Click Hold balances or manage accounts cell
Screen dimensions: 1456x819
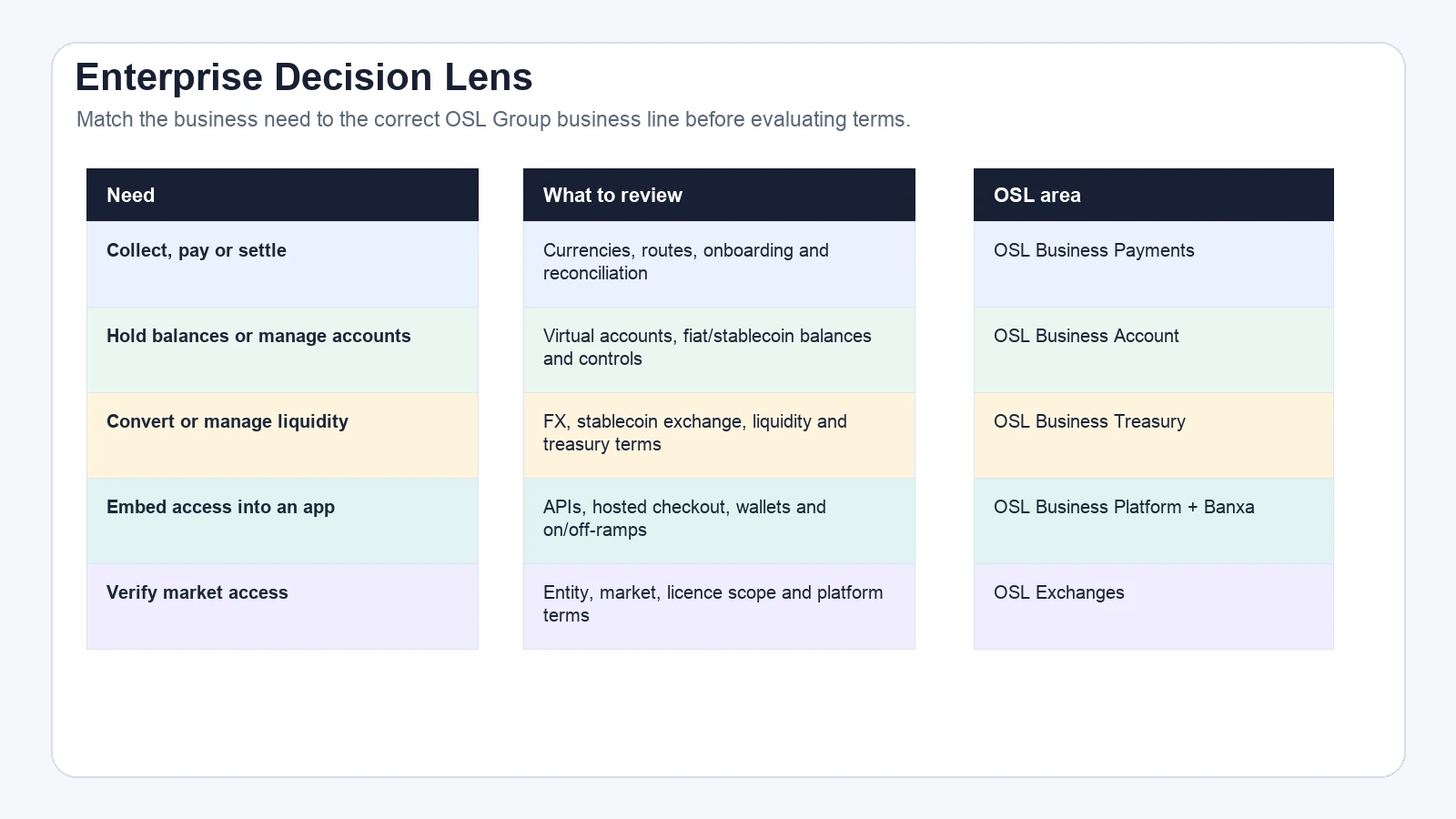pos(282,349)
